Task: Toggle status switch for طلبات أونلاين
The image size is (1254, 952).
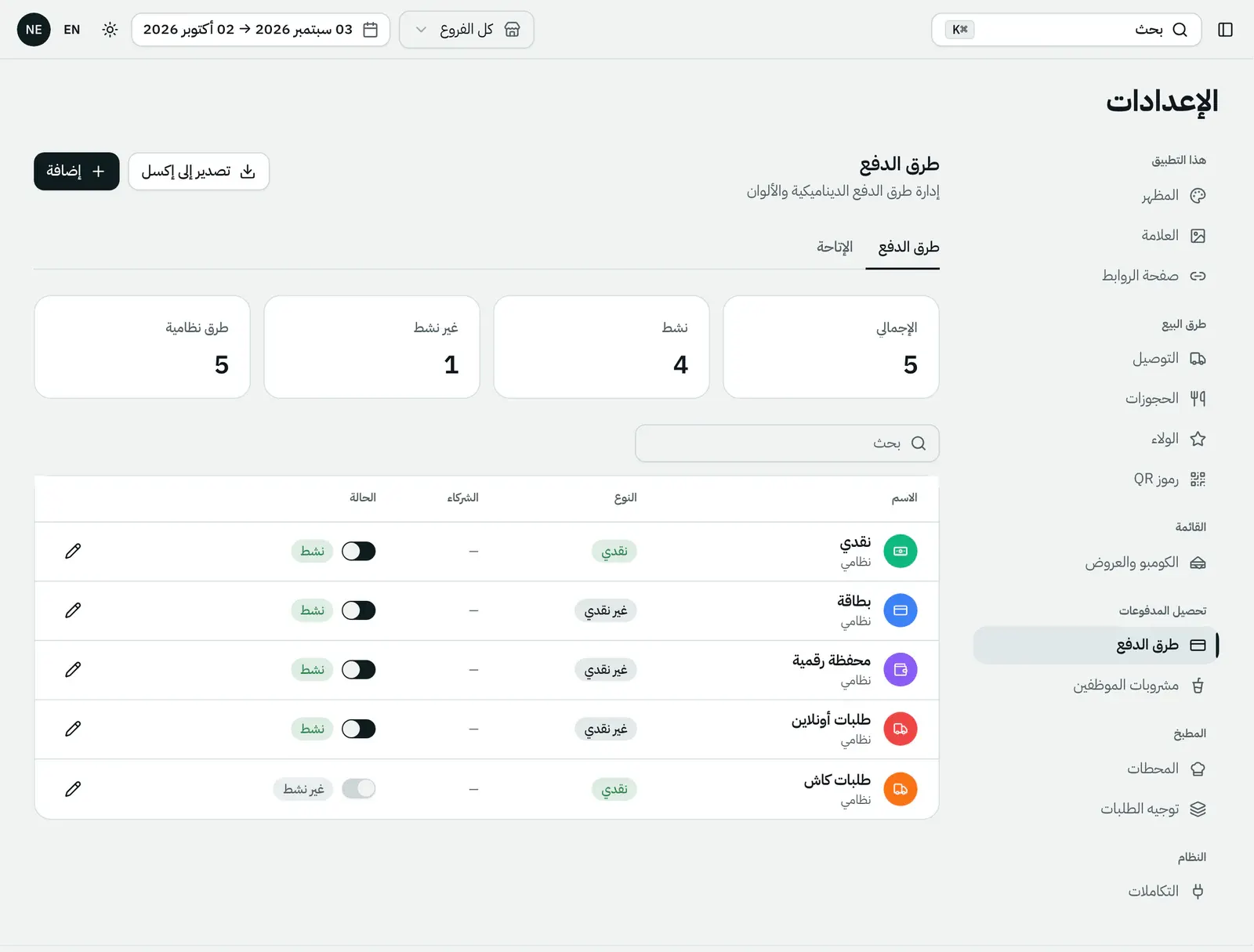Action: pos(359,729)
